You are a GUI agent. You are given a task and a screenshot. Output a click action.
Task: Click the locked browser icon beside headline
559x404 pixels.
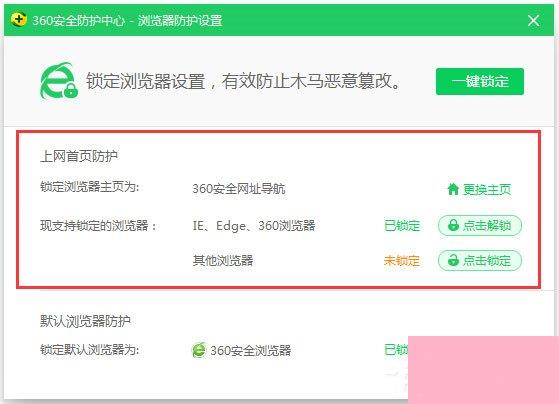click(x=58, y=81)
